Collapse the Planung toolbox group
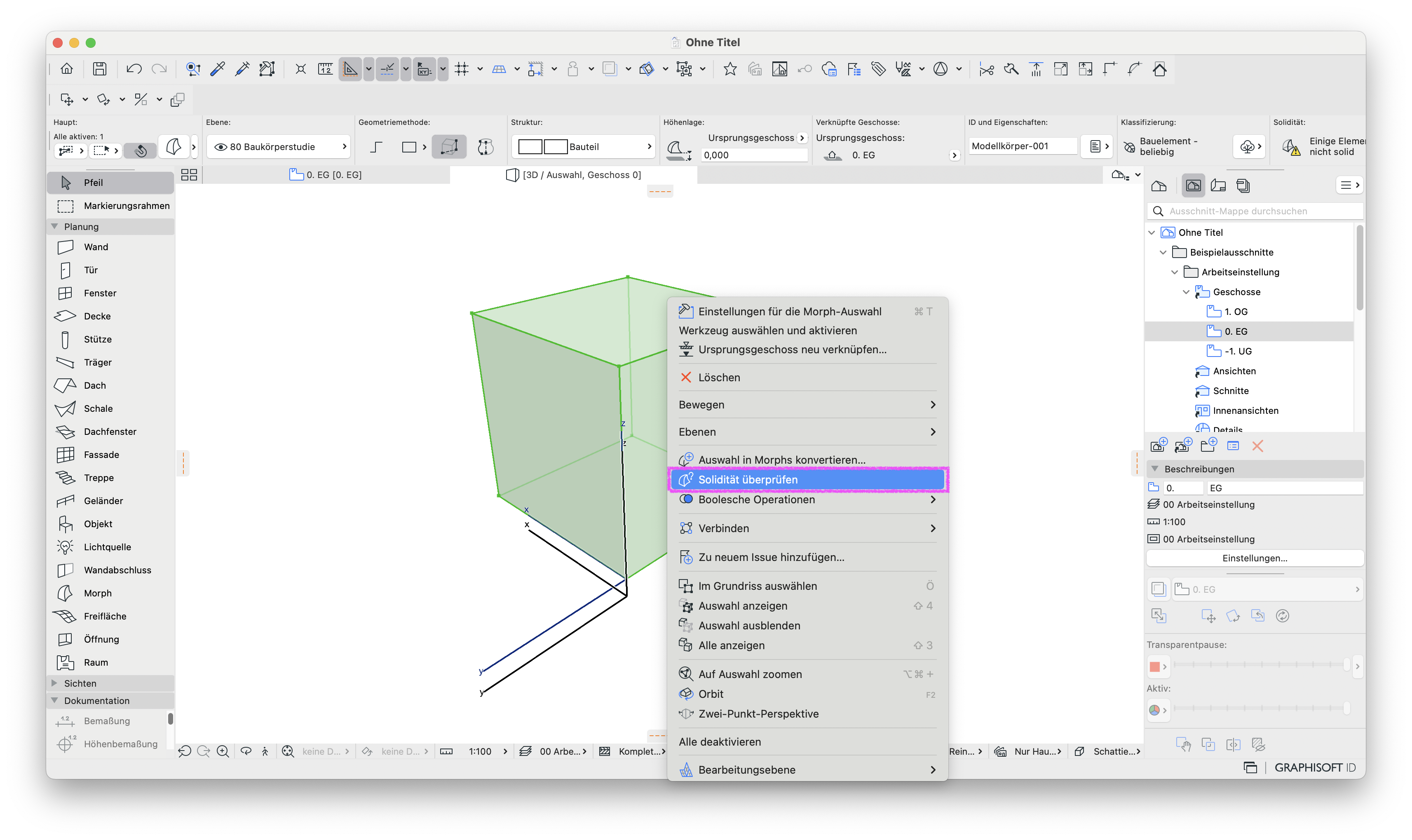 coord(55,226)
